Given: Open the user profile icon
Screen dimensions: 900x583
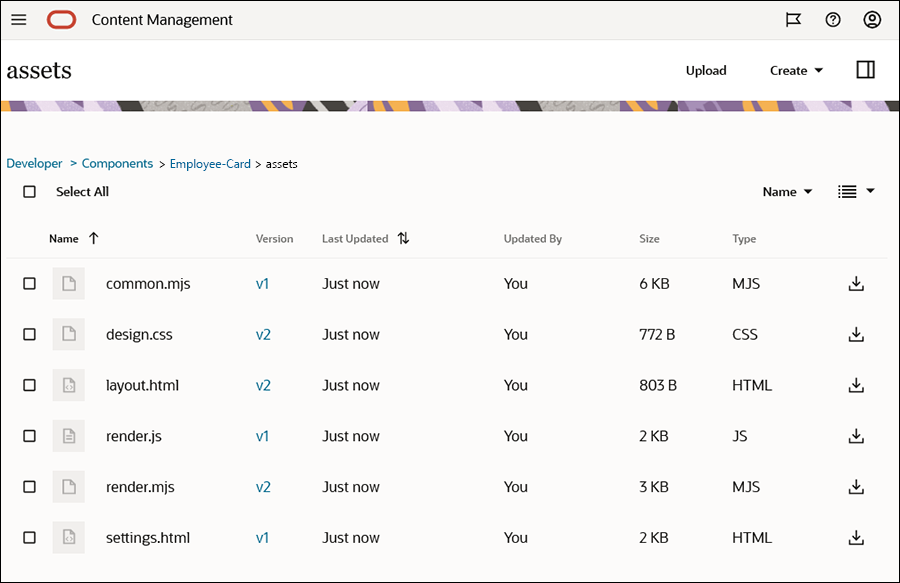Looking at the screenshot, I should tap(872, 20).
